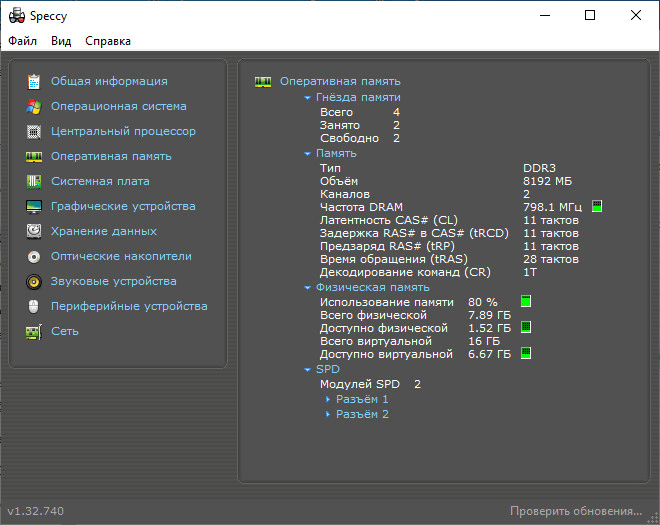Viewport: 660px width, 525px height.
Task: Collapse the Память section
Action: click(307, 154)
